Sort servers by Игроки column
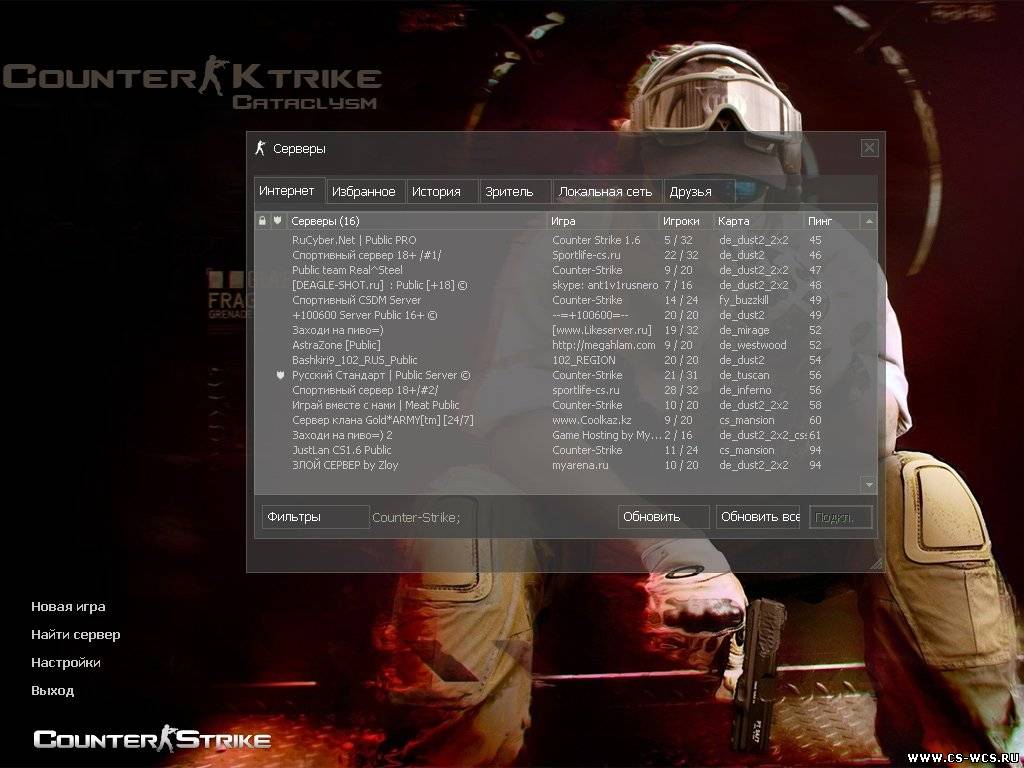The width and height of the screenshot is (1024, 768). [x=686, y=221]
